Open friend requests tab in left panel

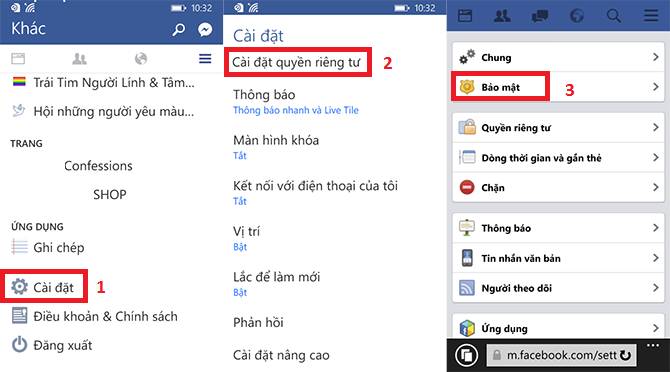pos(79,59)
